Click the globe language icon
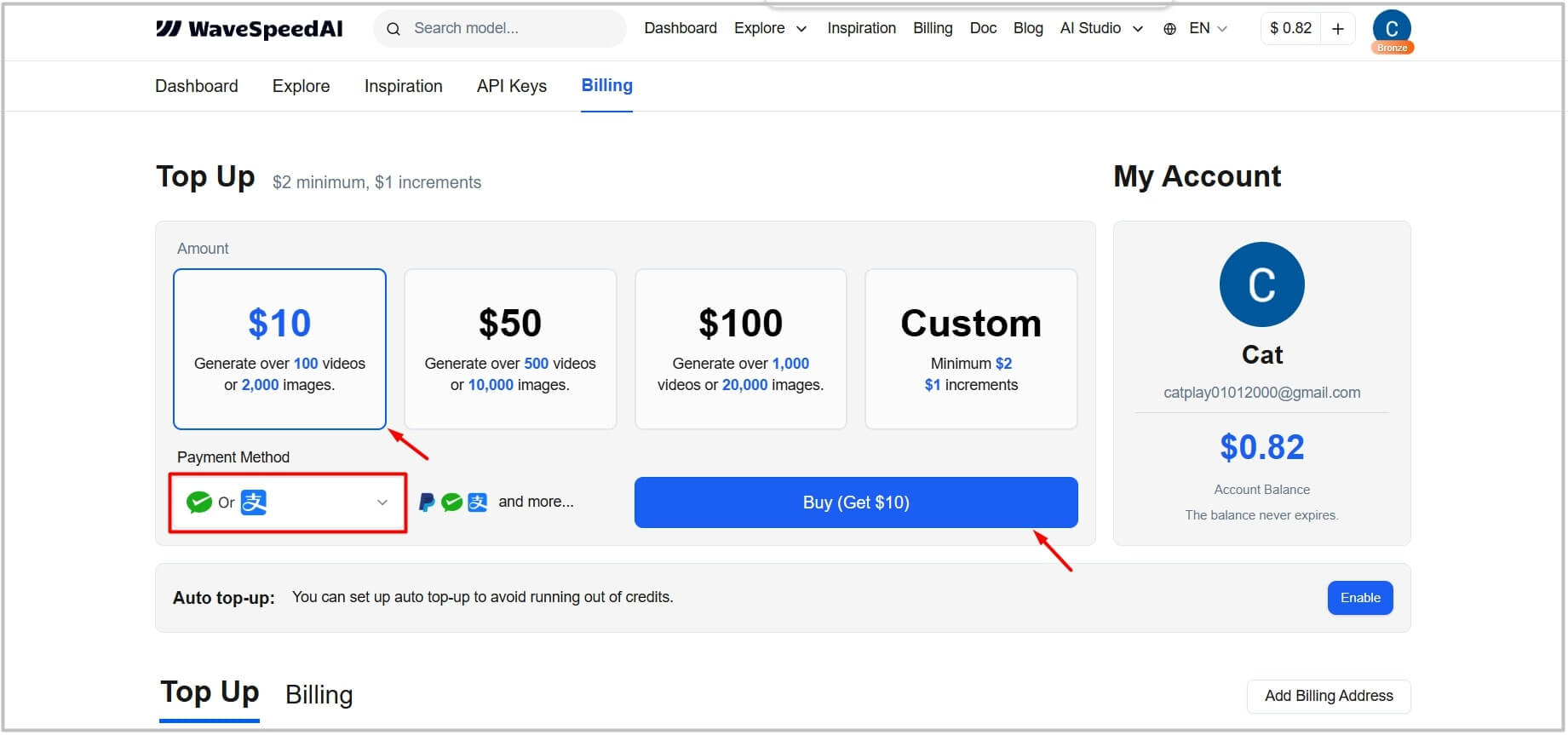The image size is (1568, 735). click(x=1170, y=29)
